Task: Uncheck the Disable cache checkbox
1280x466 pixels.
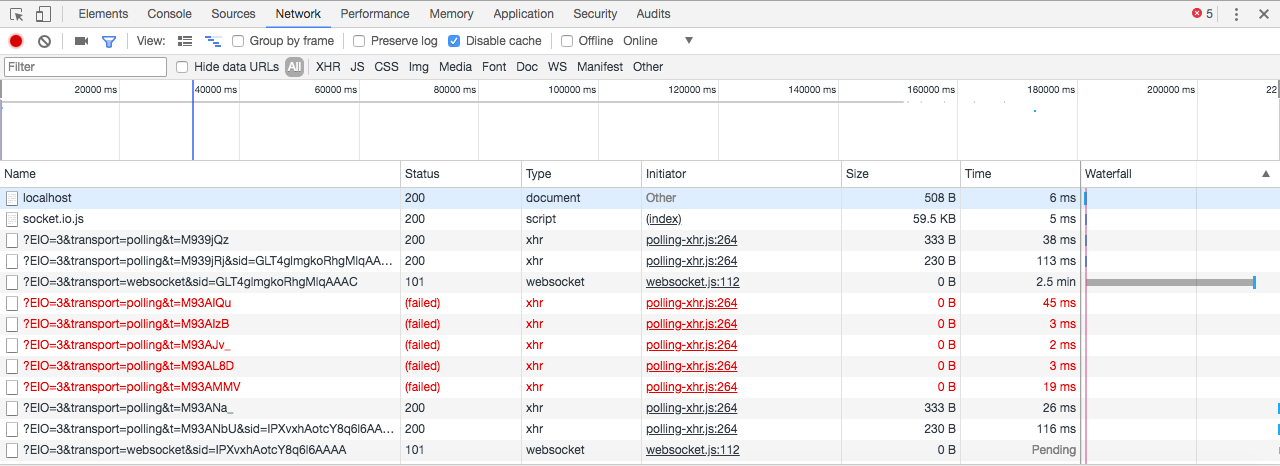Action: point(454,41)
